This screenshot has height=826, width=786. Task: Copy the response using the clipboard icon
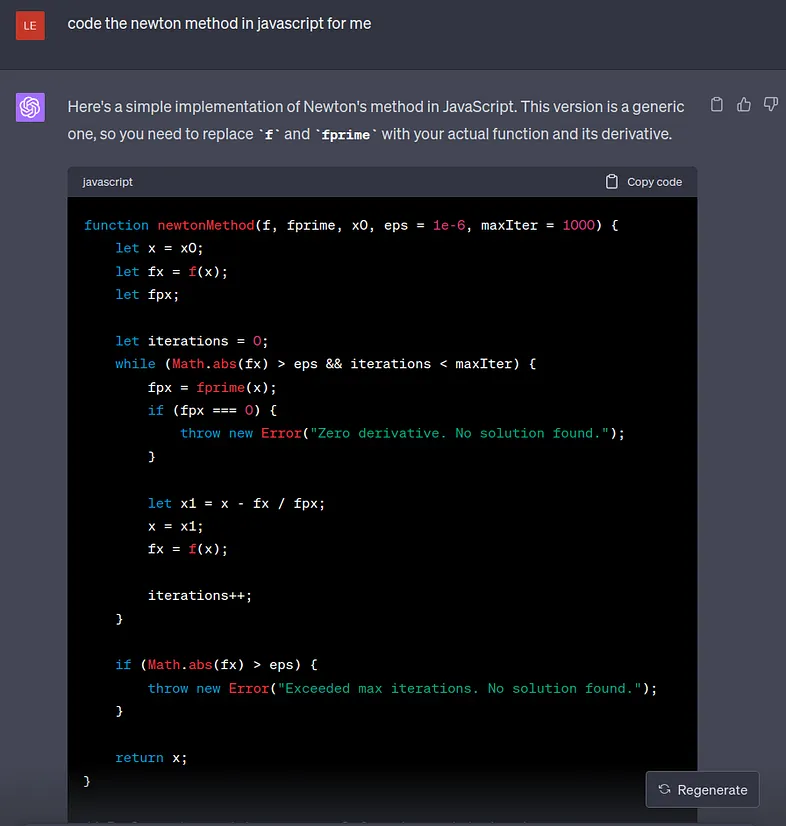point(716,105)
